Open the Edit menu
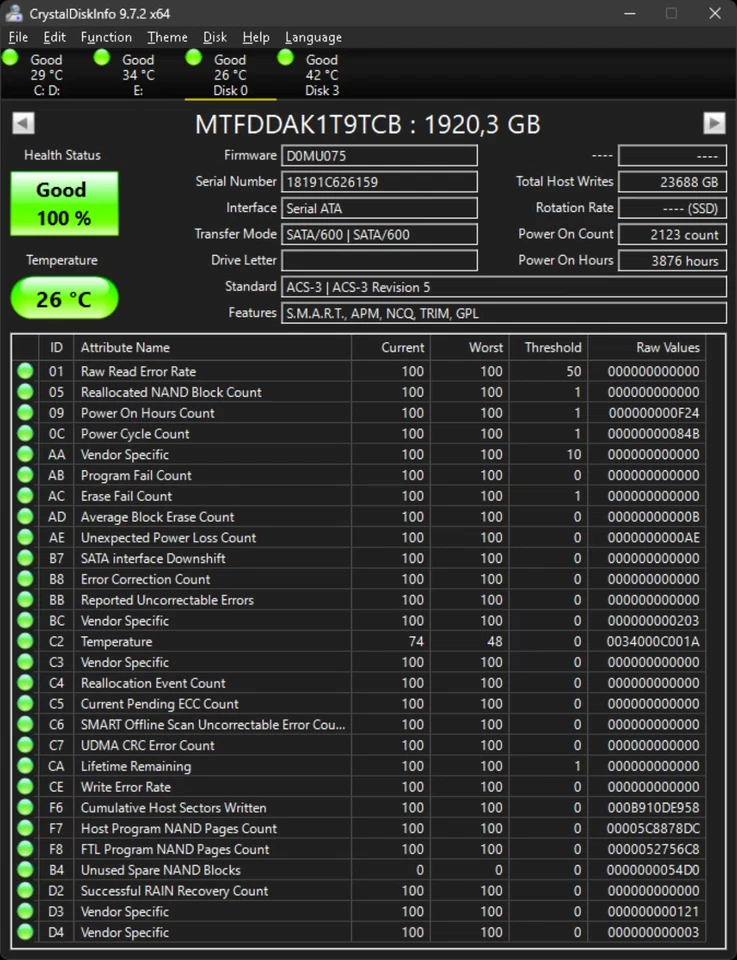Screen dimensions: 737x960 coord(54,37)
